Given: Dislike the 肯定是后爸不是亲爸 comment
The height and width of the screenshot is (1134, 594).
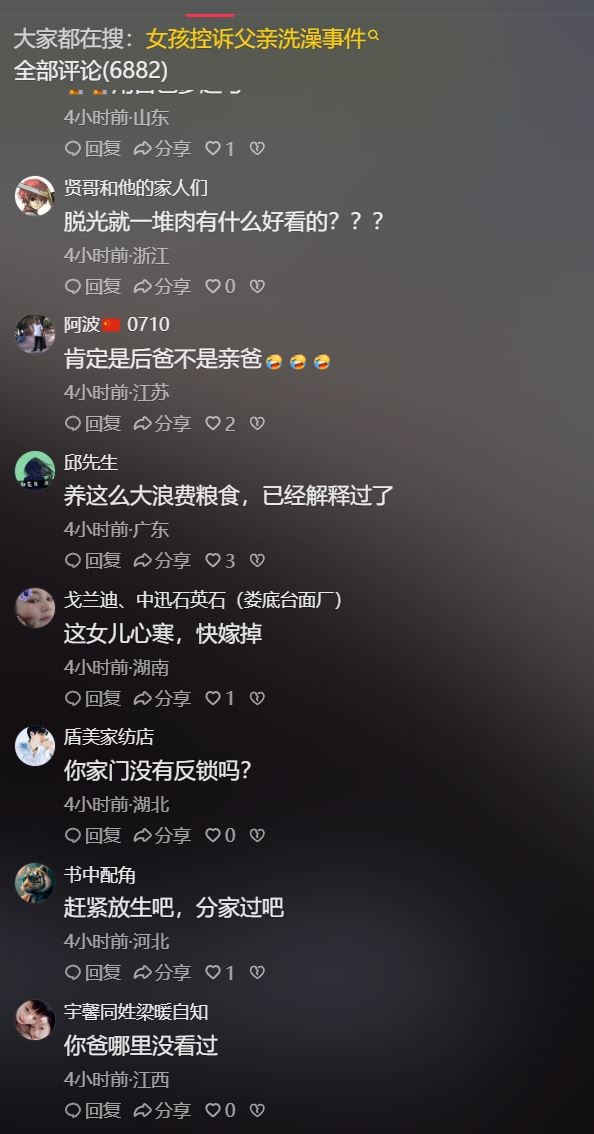Looking at the screenshot, I should point(257,423).
